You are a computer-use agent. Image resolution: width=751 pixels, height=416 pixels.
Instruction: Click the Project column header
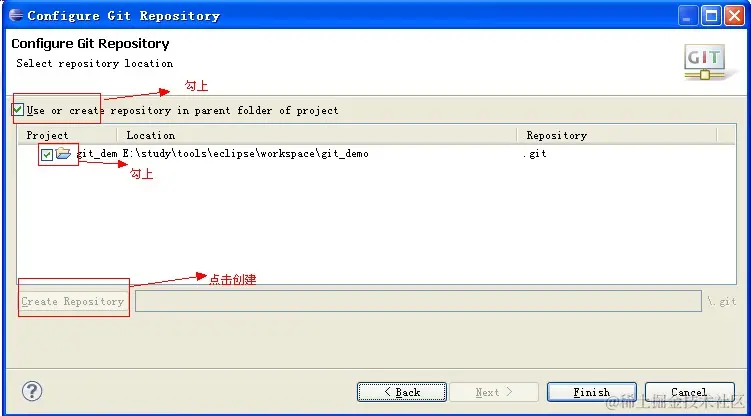[67, 135]
